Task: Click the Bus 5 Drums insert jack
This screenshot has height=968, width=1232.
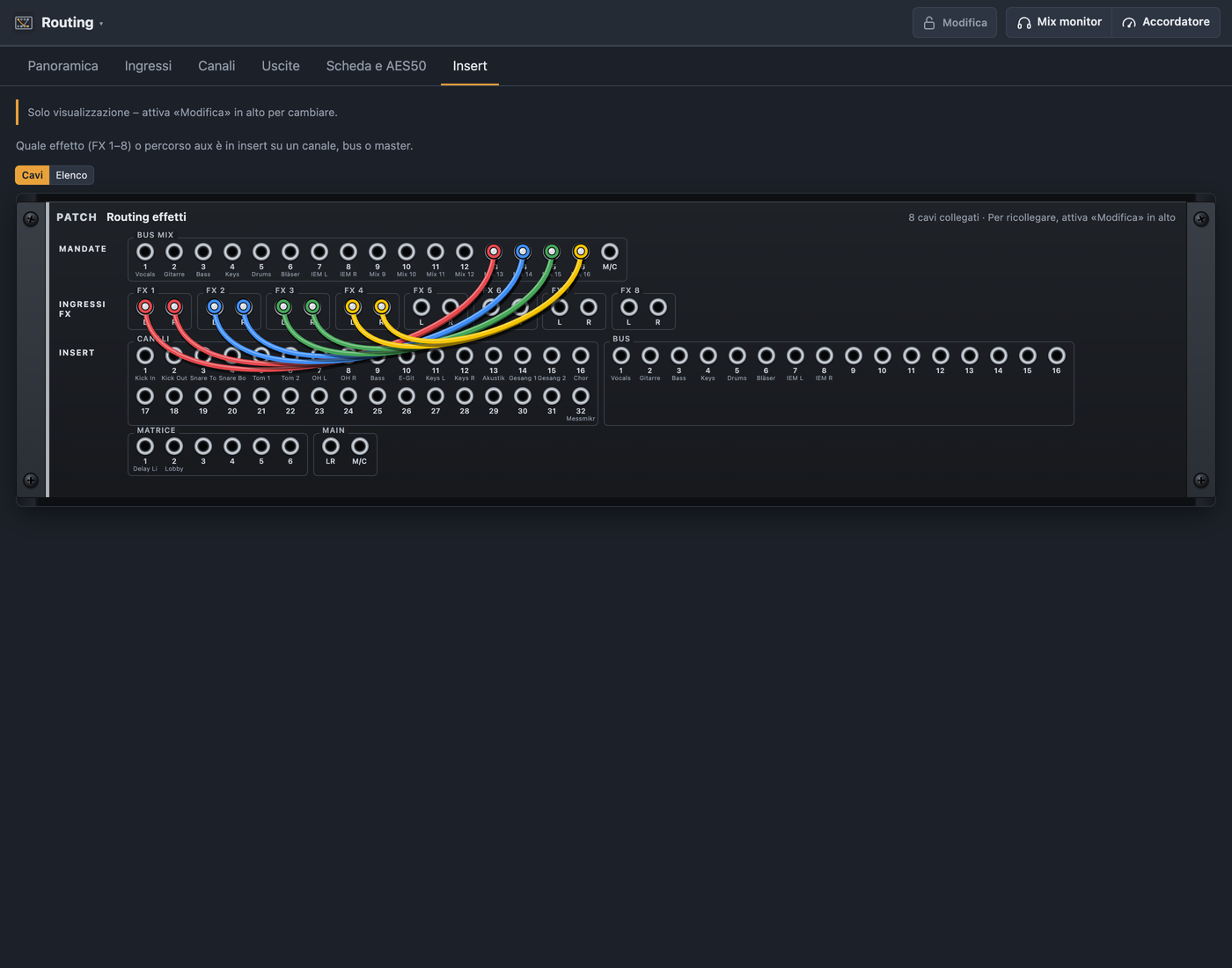Action: tap(737, 356)
